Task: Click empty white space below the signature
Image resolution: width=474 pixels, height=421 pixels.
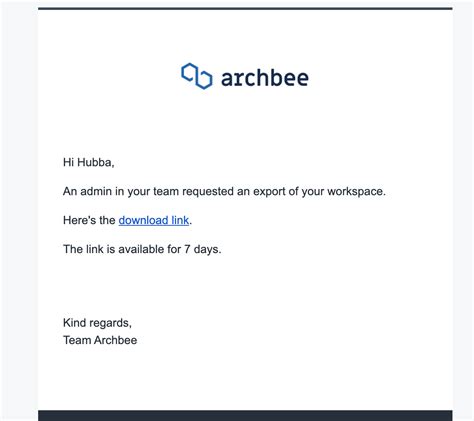Action: coord(245,378)
